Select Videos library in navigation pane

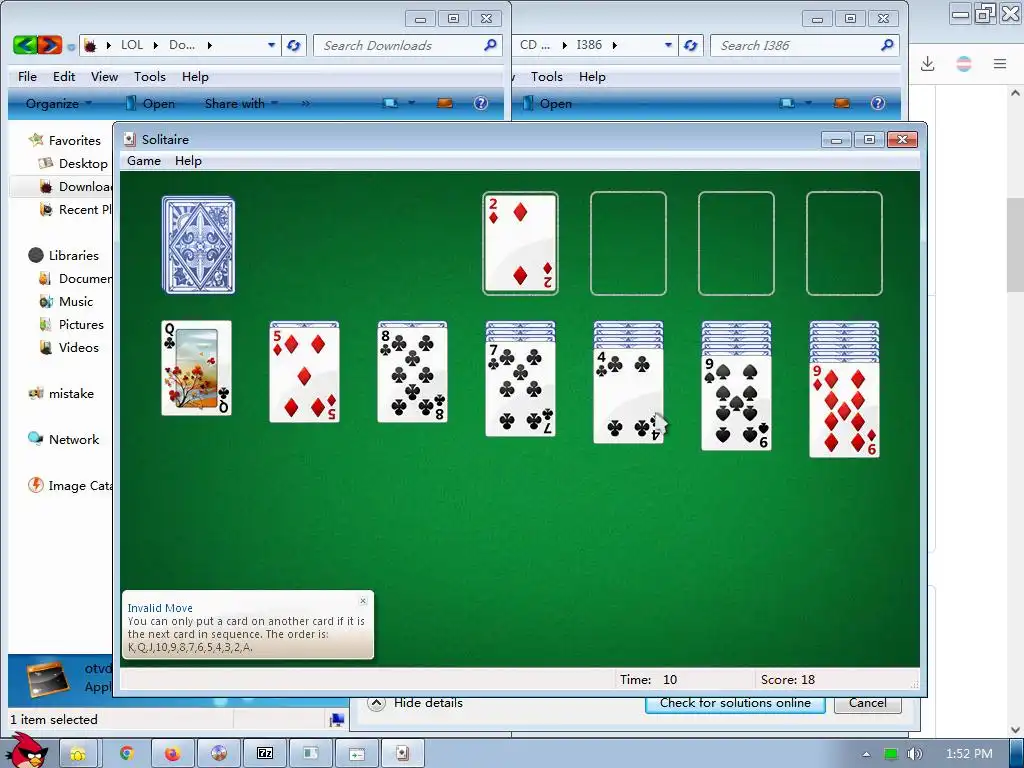coord(78,347)
